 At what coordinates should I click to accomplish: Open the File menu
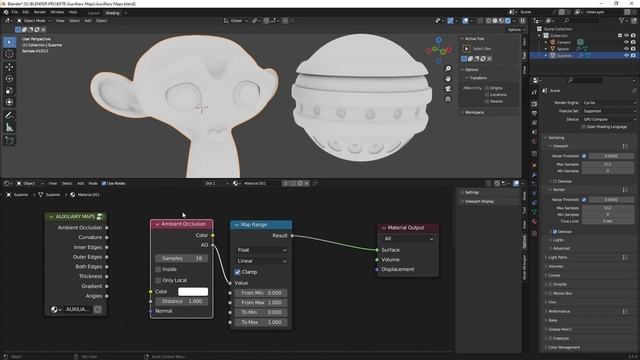[15, 12]
